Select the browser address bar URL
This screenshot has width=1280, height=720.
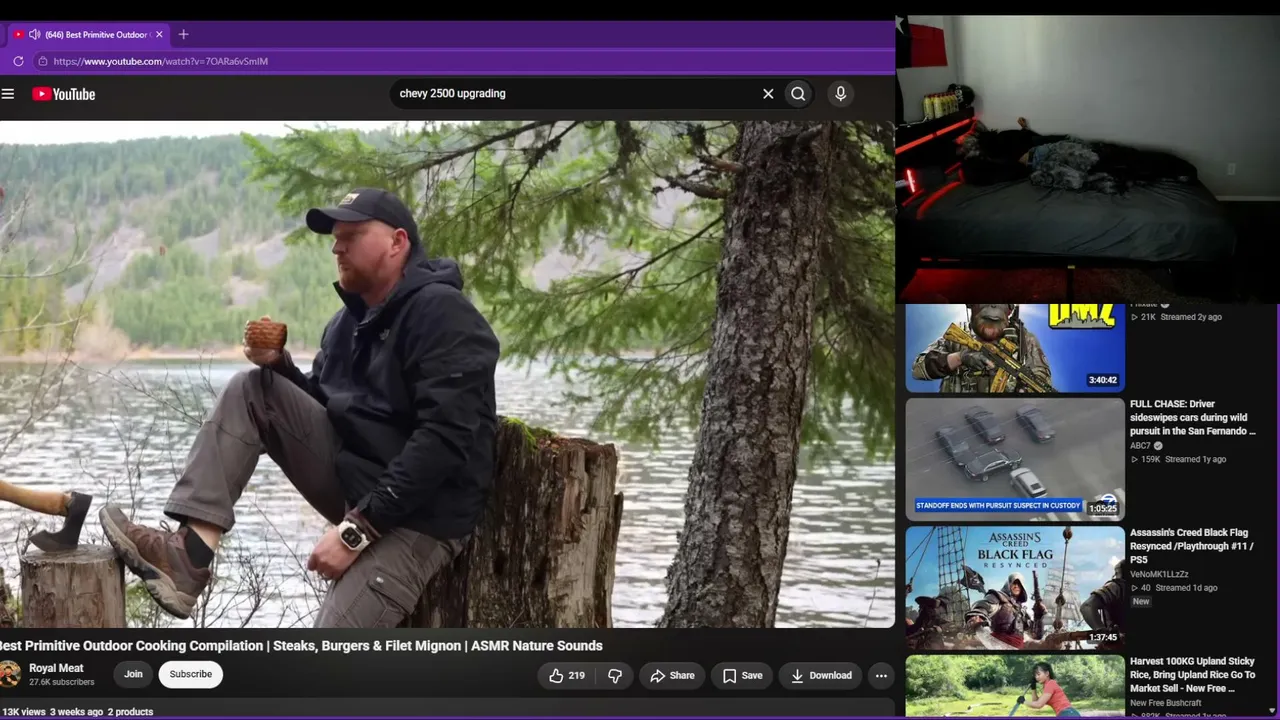pyautogui.click(x=161, y=61)
